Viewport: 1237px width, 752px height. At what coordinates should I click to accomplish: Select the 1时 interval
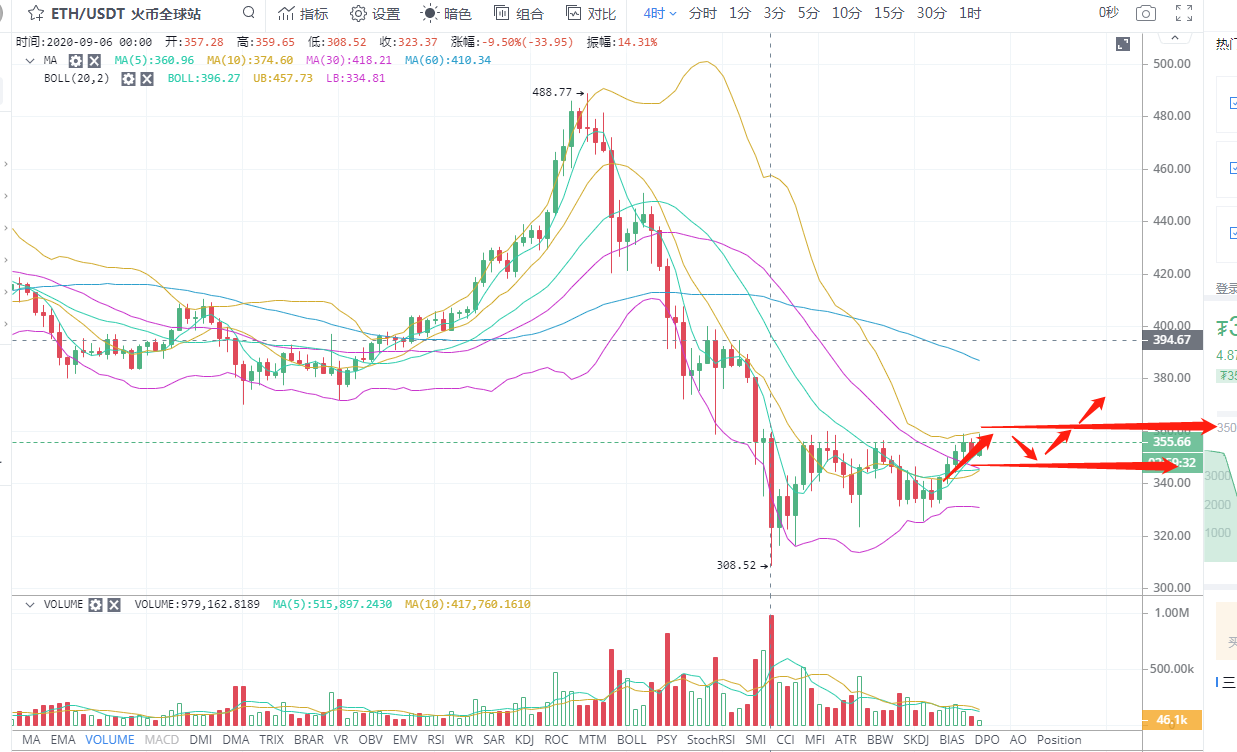[969, 14]
